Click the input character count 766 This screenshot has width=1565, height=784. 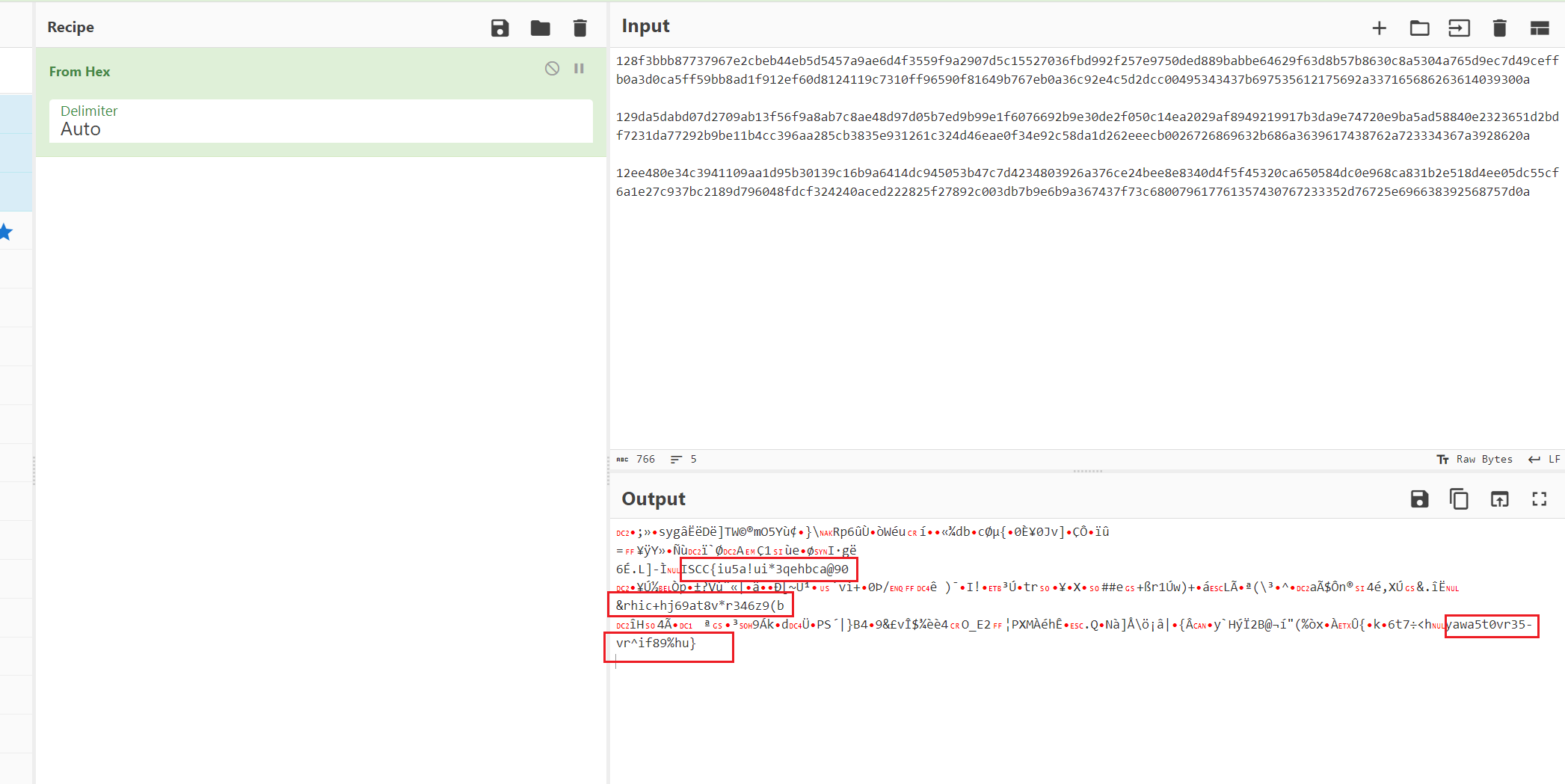(x=636, y=459)
